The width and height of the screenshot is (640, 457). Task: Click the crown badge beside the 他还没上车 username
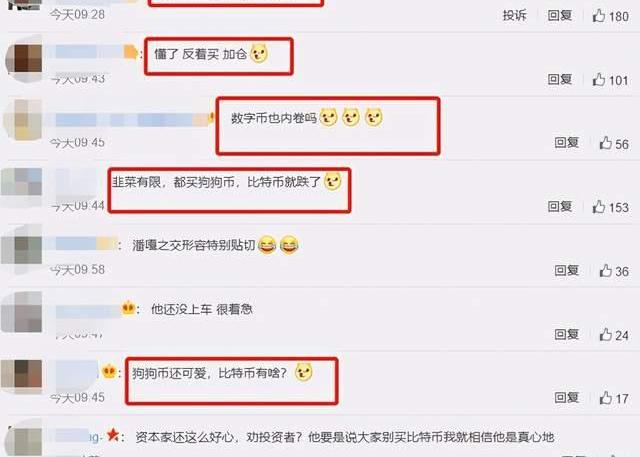(x=128, y=308)
